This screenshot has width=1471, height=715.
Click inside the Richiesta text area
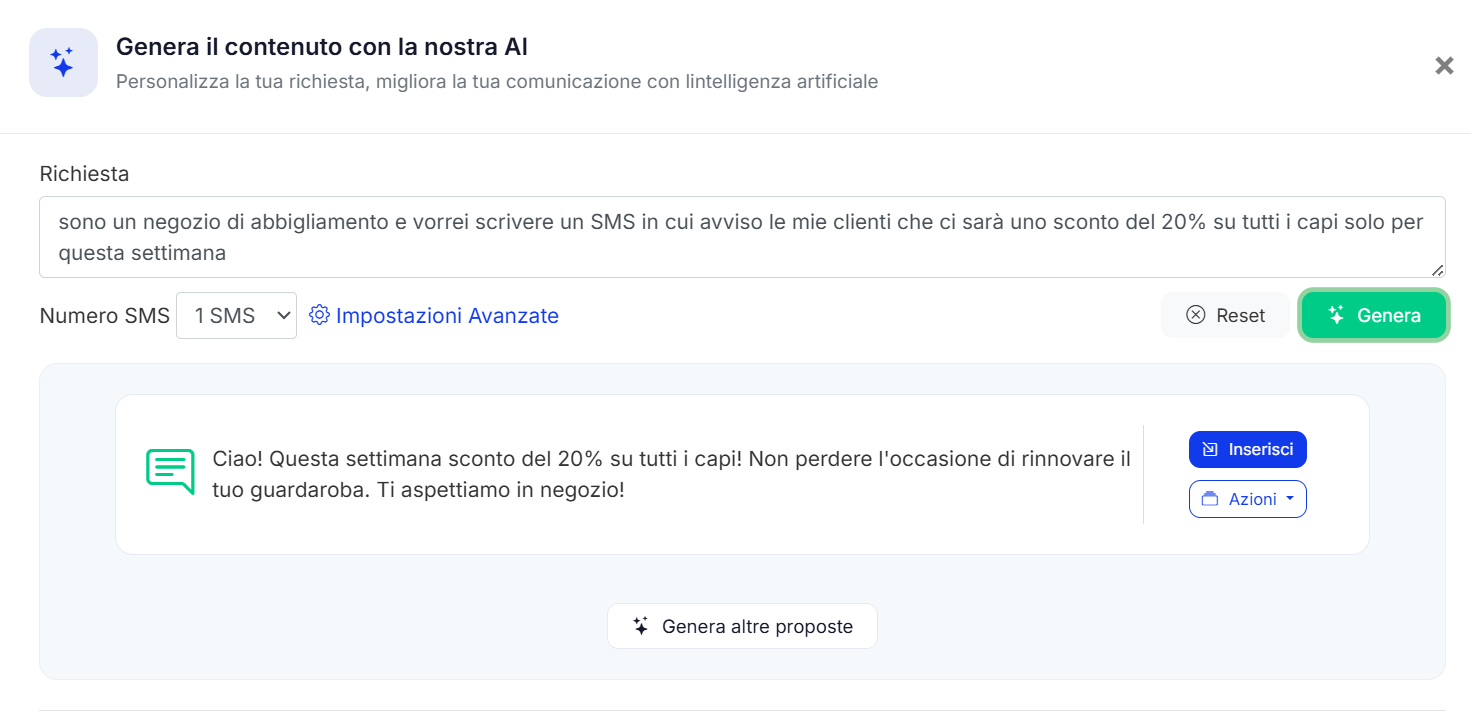(740, 236)
